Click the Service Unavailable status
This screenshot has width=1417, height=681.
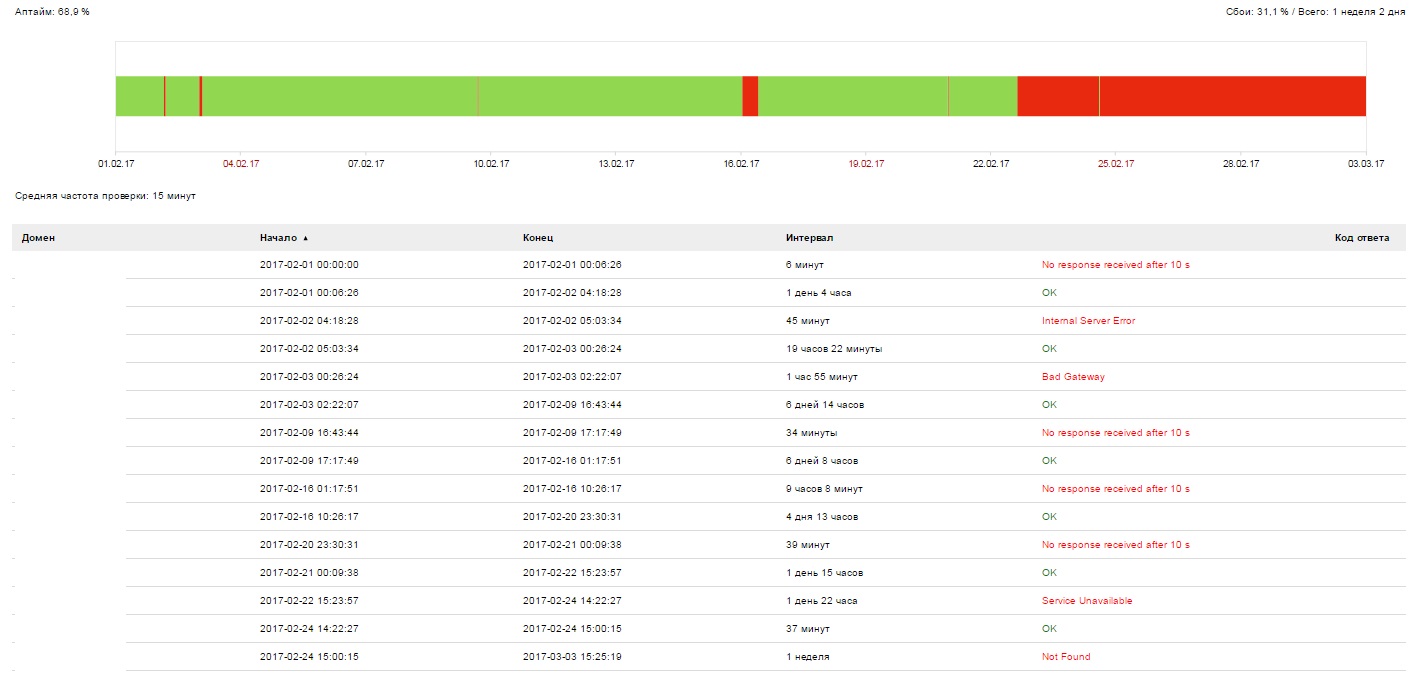coord(1087,601)
